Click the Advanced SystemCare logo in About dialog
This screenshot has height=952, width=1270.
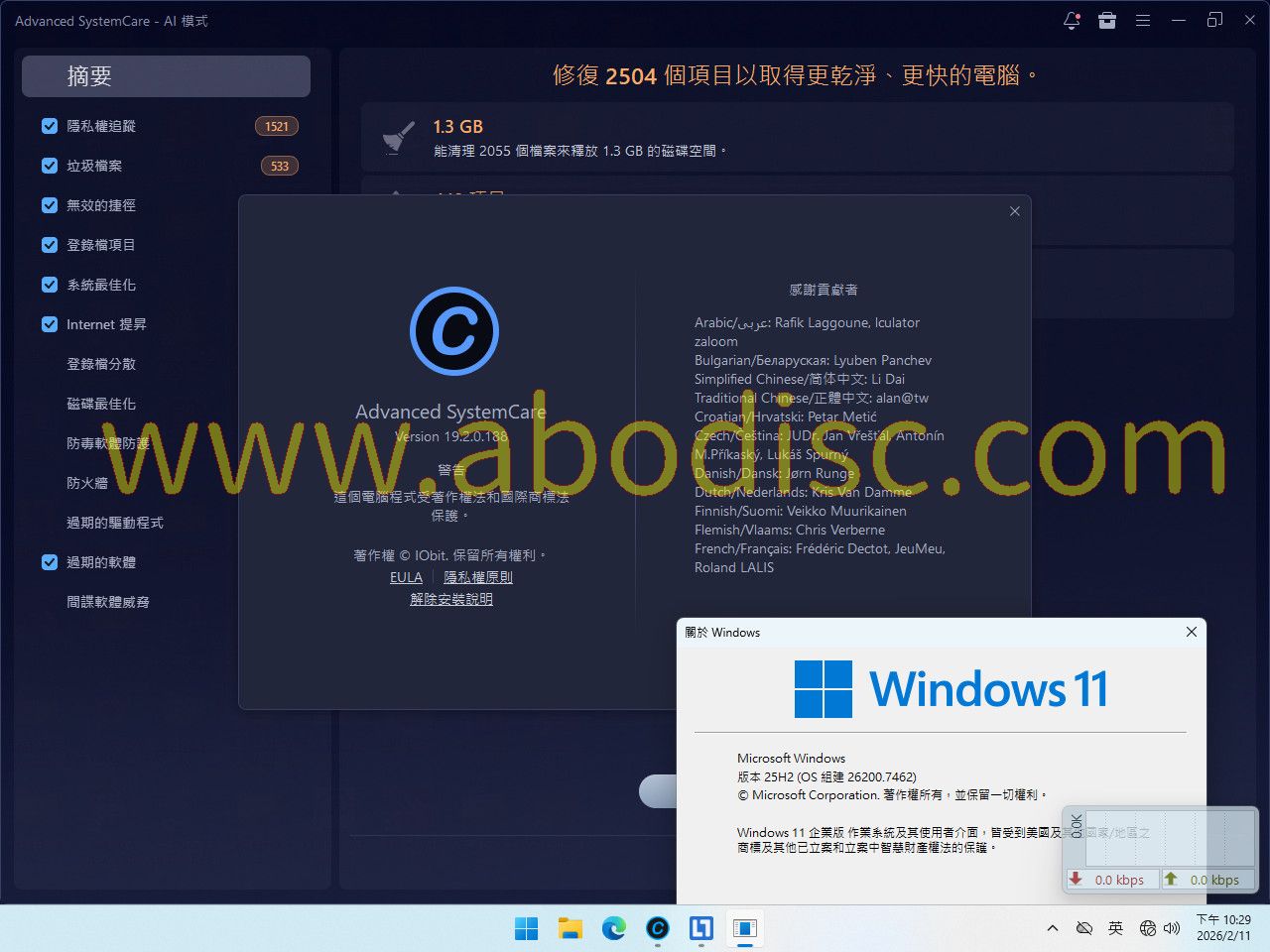click(454, 331)
